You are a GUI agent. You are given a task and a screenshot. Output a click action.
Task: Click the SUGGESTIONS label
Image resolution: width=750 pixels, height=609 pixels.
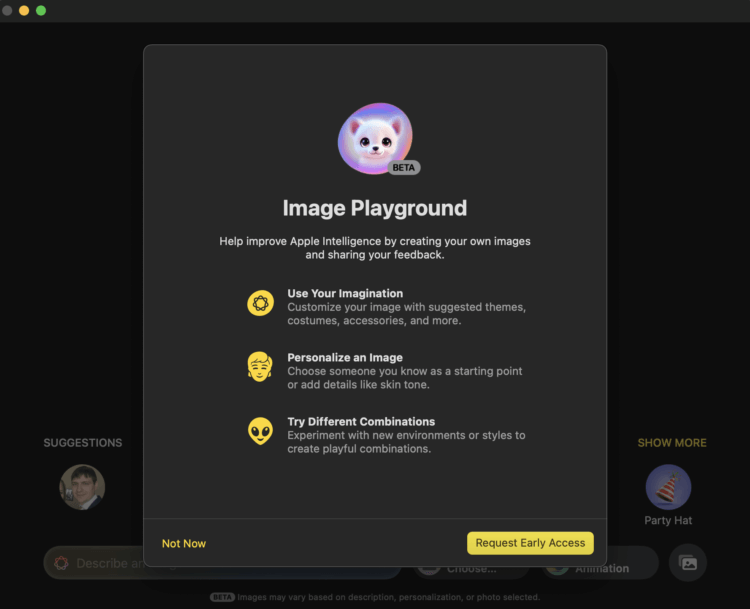83,443
